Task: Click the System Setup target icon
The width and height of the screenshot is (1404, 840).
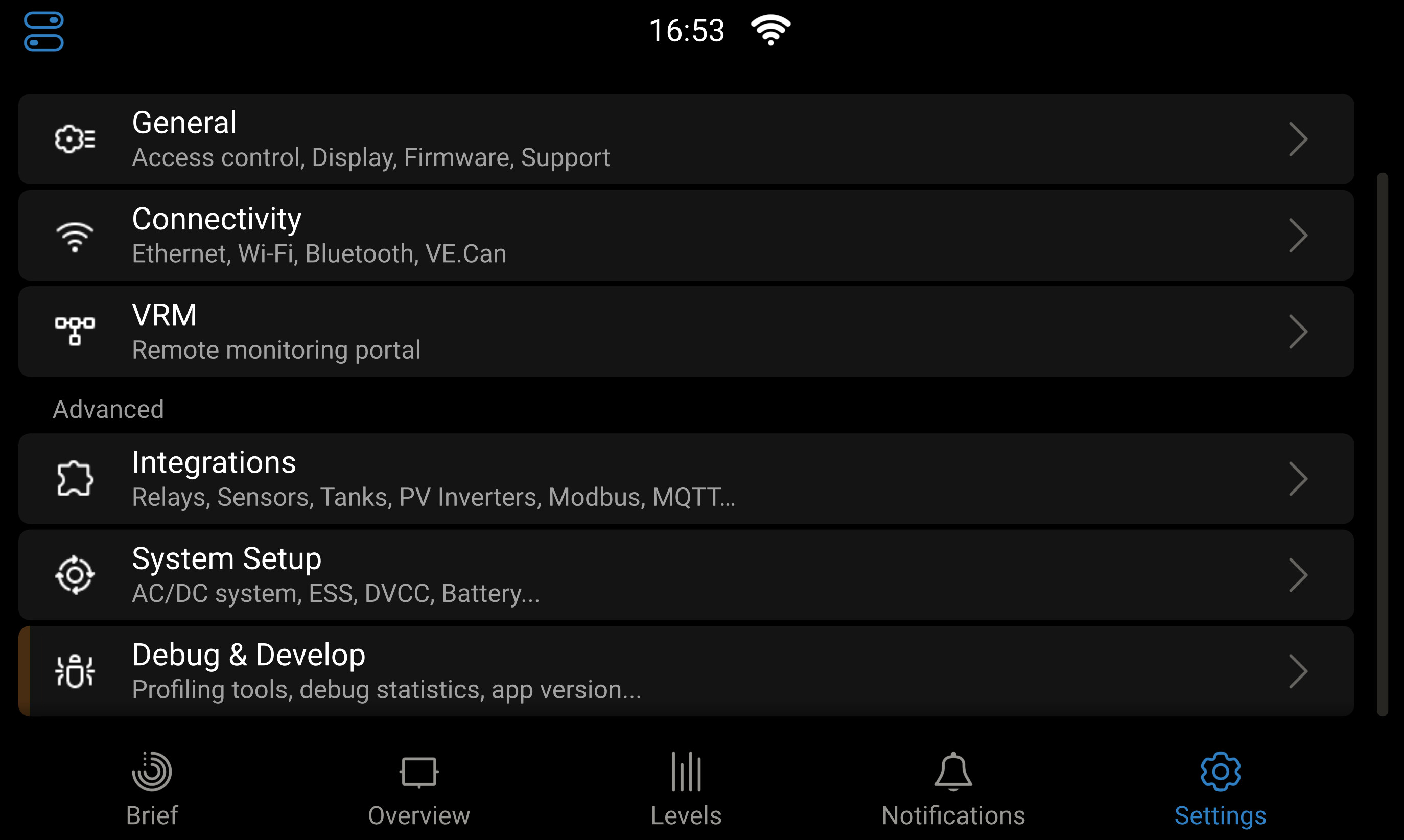Action: [75, 575]
